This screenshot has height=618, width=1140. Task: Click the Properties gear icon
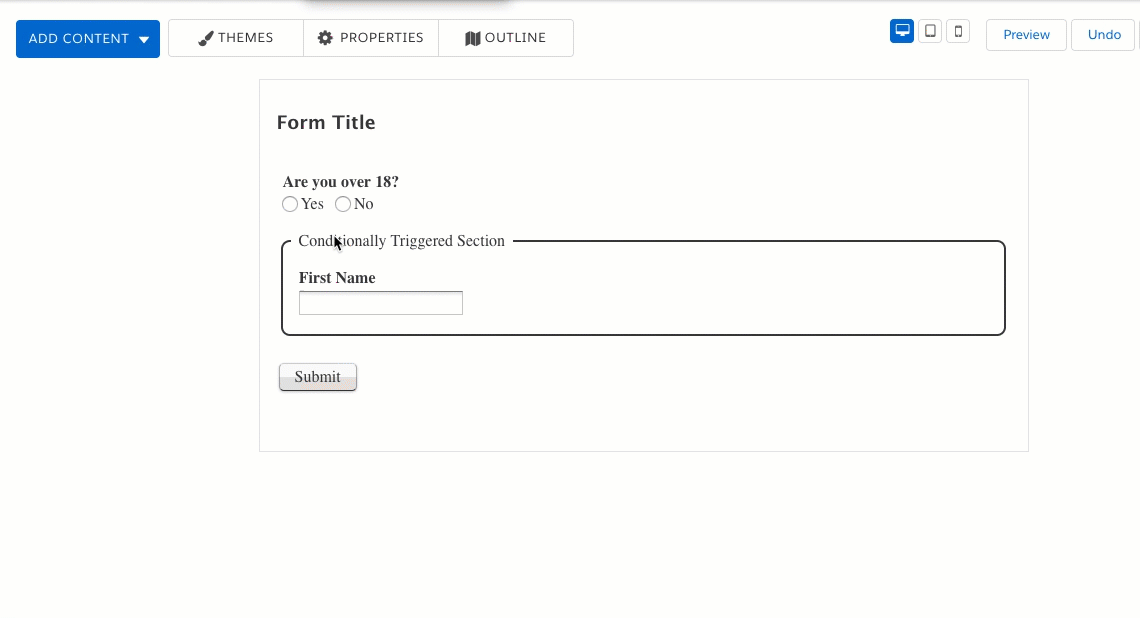tap(325, 38)
